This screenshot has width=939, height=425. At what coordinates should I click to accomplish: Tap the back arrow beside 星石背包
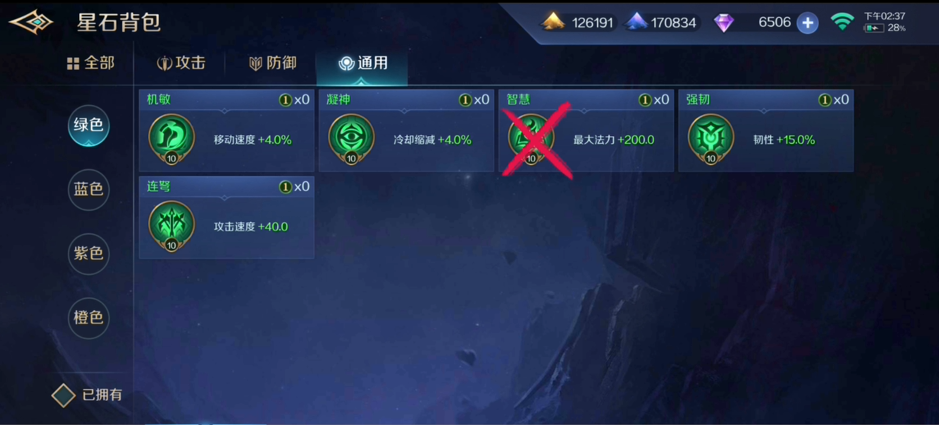(x=31, y=23)
